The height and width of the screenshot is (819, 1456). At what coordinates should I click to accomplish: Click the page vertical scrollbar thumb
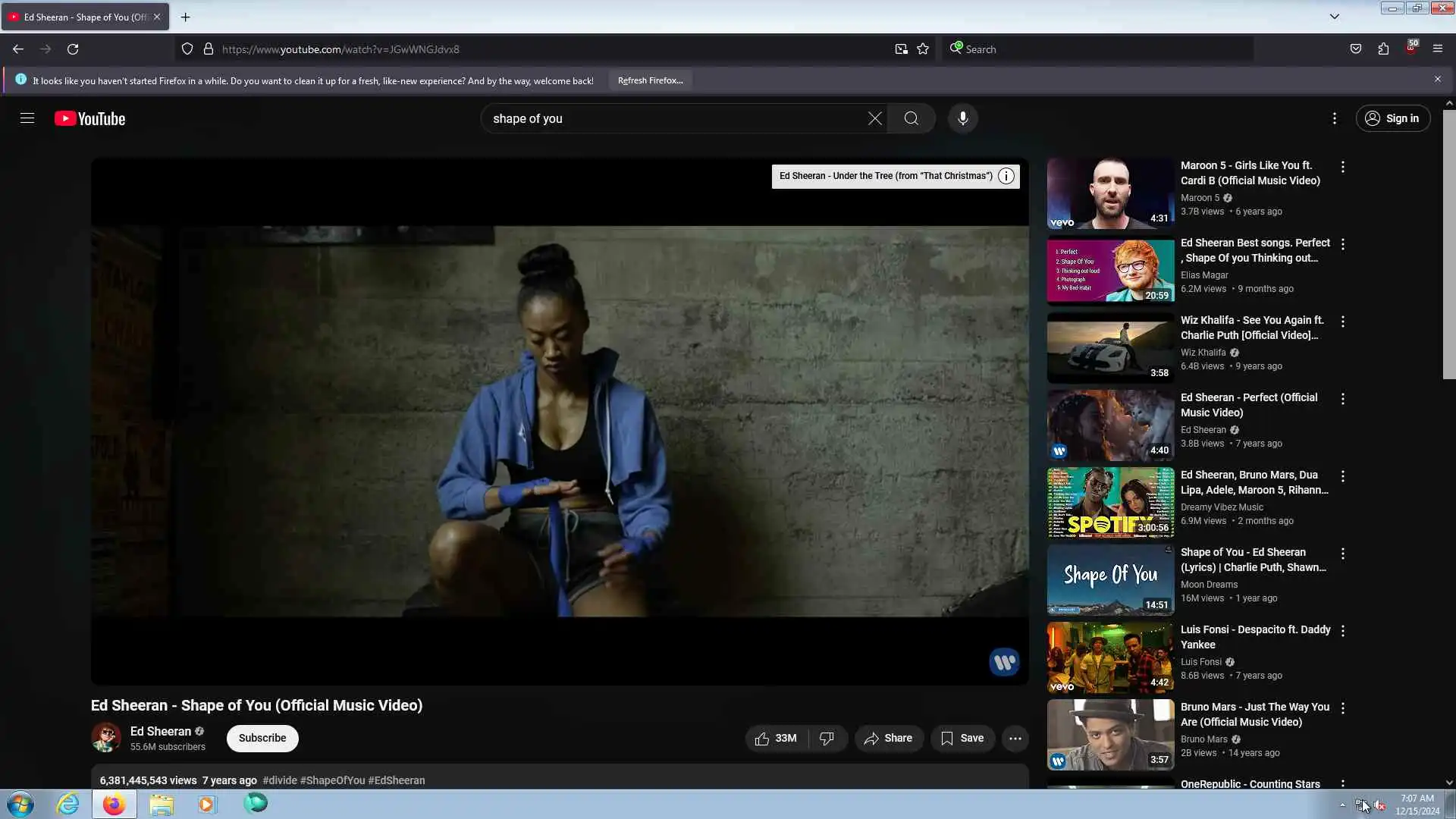click(1448, 243)
